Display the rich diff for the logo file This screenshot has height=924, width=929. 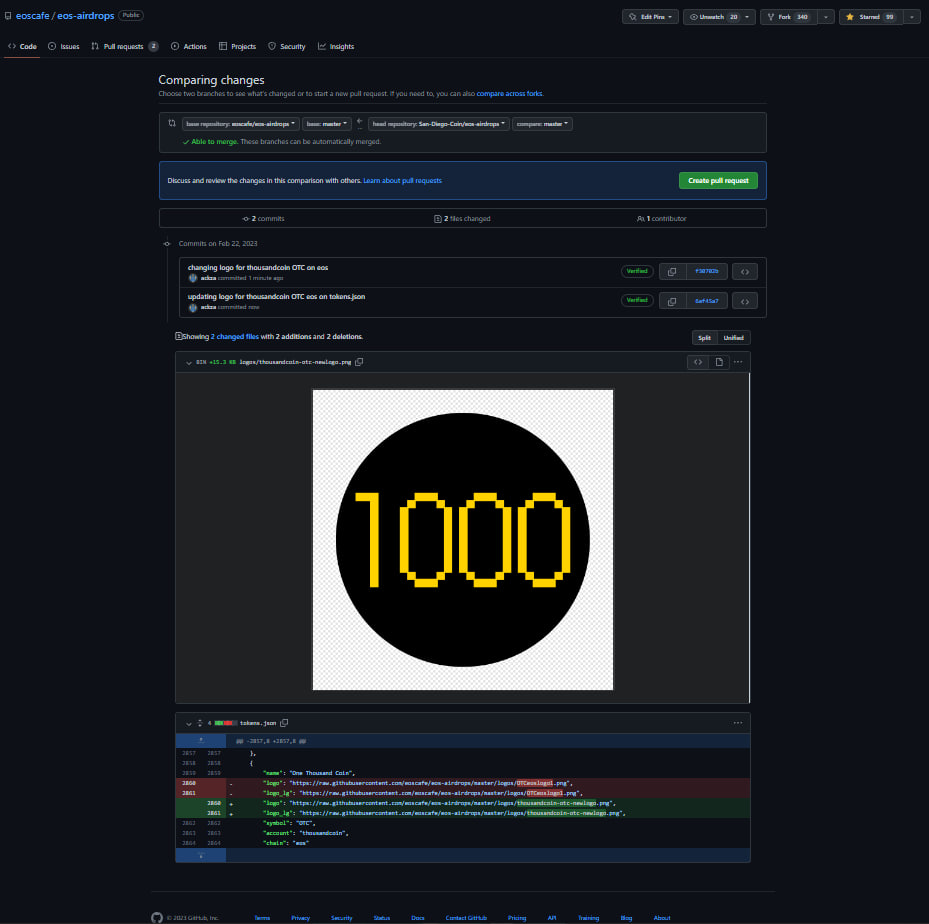point(719,362)
